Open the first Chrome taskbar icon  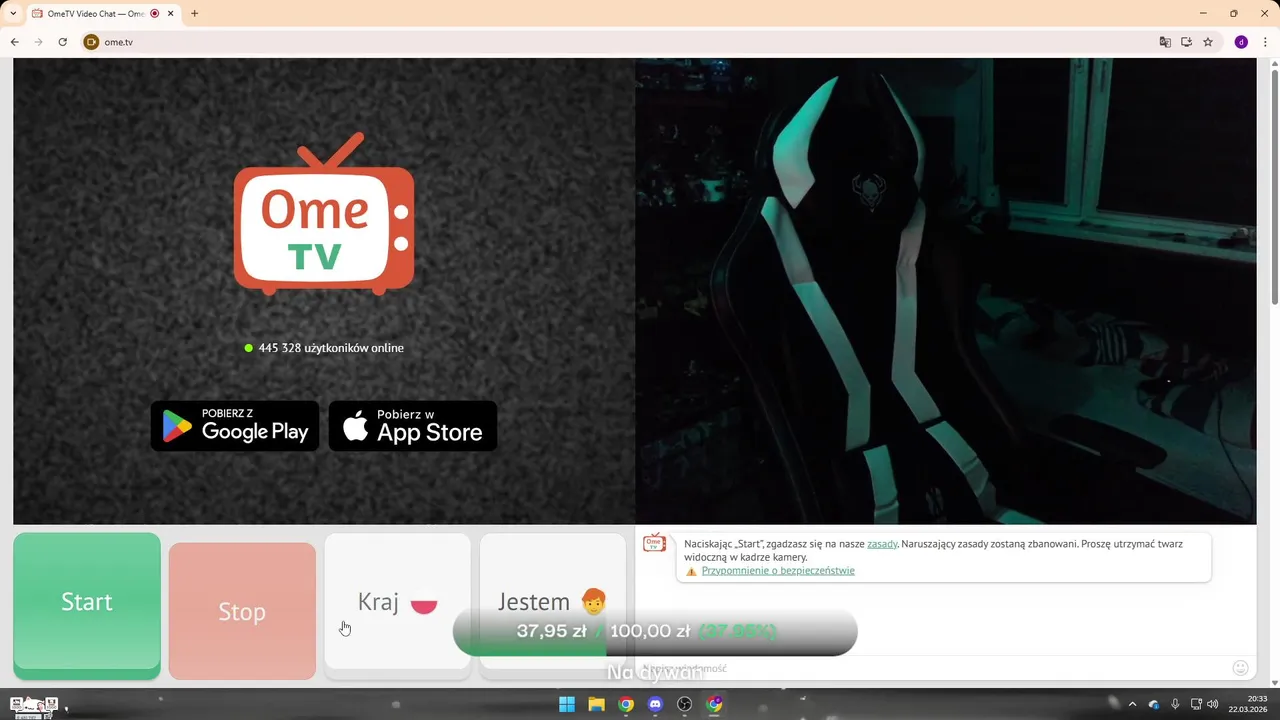pyautogui.click(x=626, y=704)
